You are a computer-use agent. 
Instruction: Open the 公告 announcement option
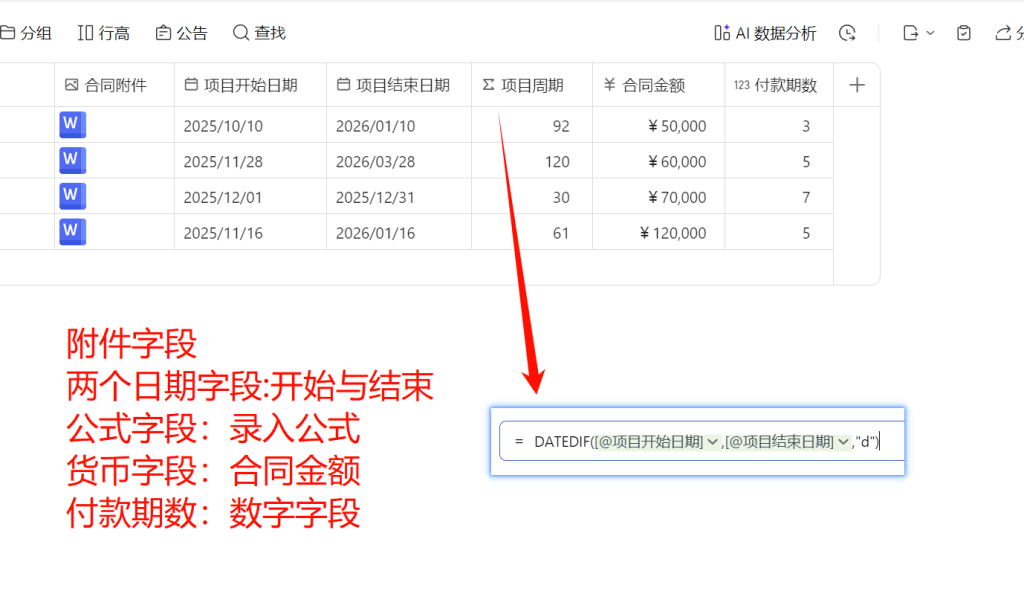pyautogui.click(x=182, y=33)
